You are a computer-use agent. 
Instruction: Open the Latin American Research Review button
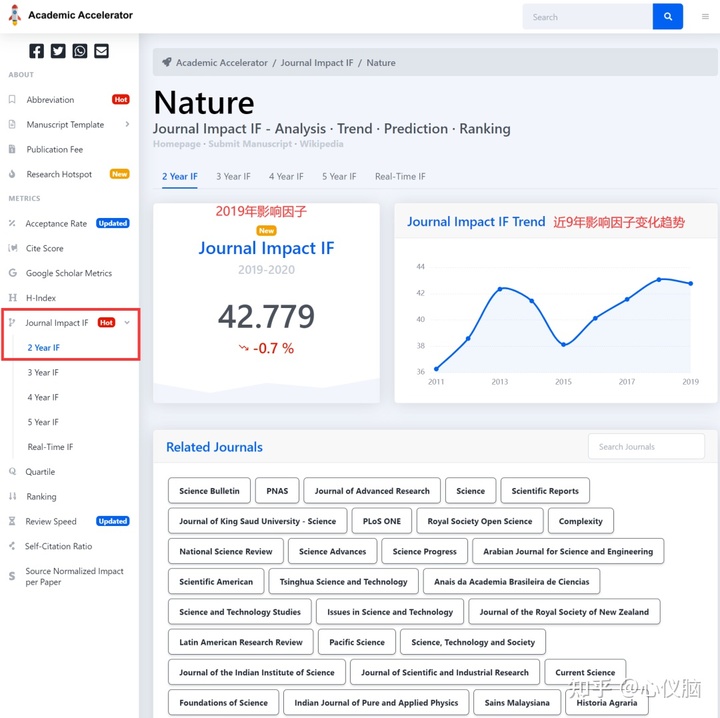coord(241,642)
